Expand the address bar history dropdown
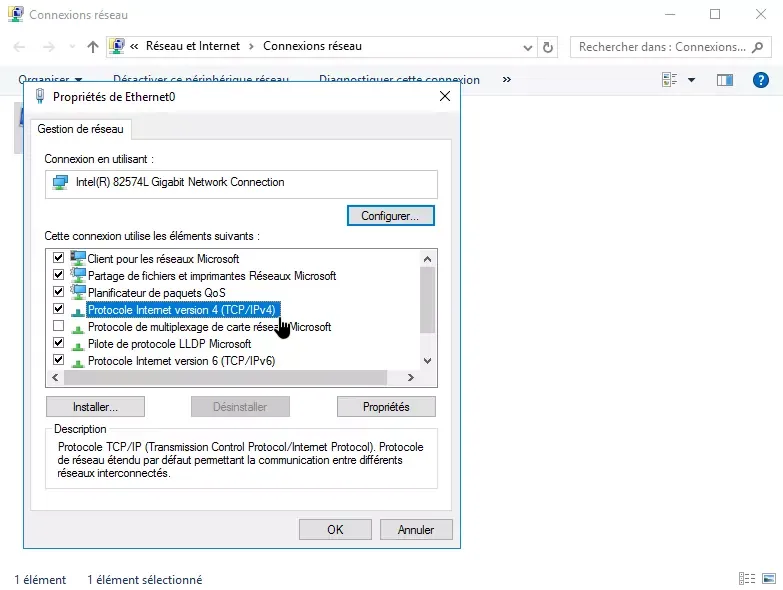The height and width of the screenshot is (590, 783). coord(529,47)
